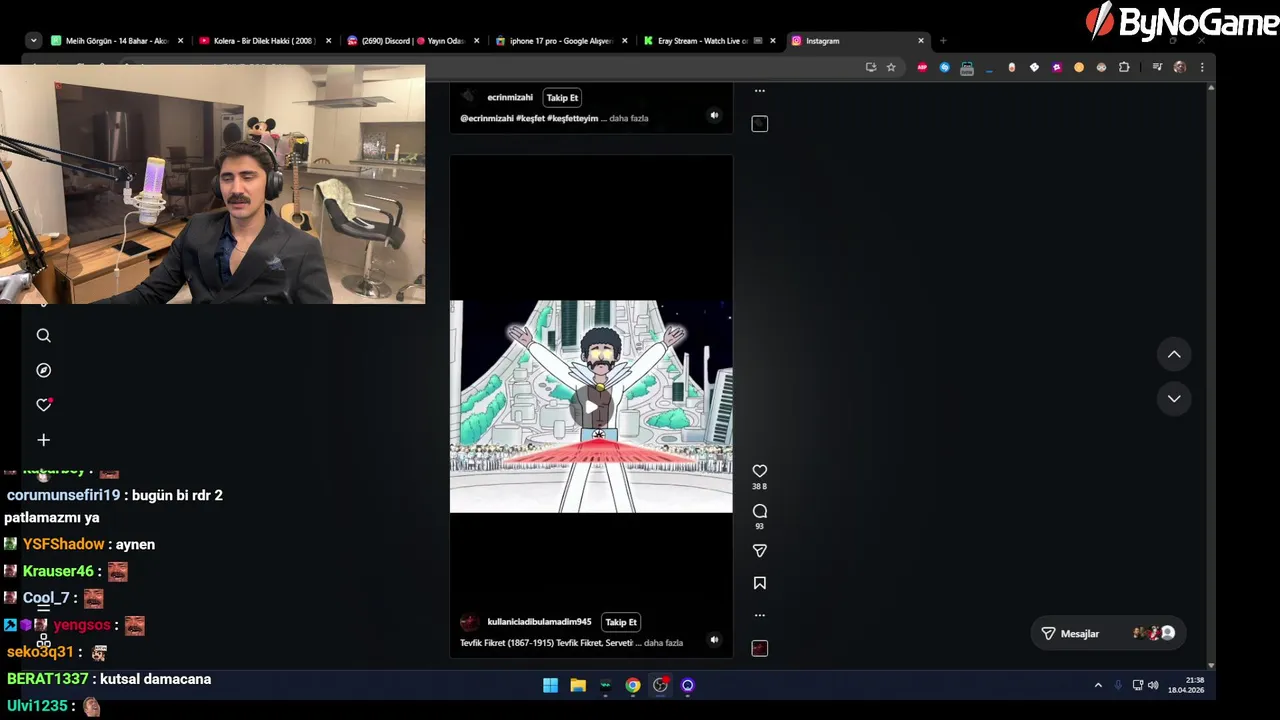Switch to the Kolera - Bir Dilek Hakki tab
The image size is (1280, 720).
pos(264,41)
